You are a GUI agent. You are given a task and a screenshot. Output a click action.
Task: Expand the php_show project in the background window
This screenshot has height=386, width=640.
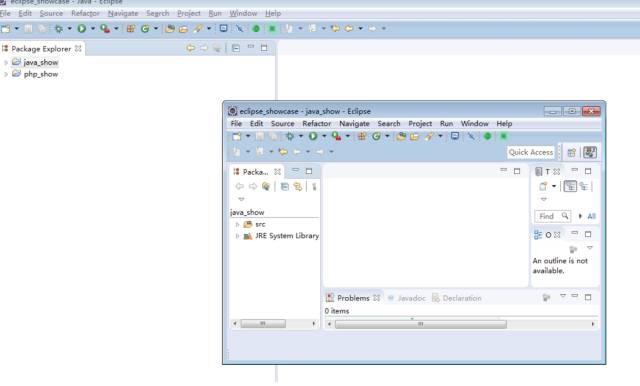(6, 74)
